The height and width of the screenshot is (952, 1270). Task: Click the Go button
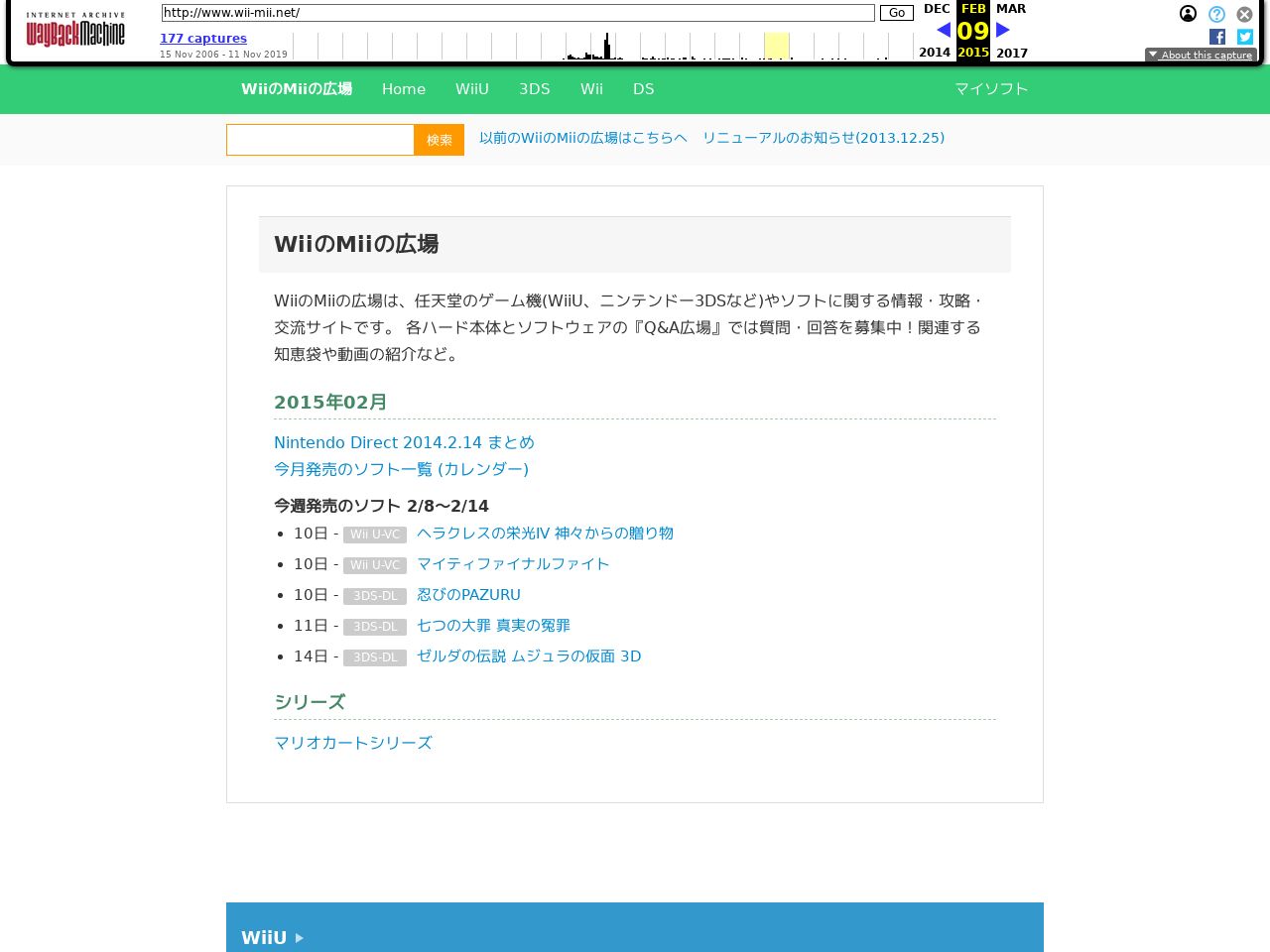coord(897,13)
